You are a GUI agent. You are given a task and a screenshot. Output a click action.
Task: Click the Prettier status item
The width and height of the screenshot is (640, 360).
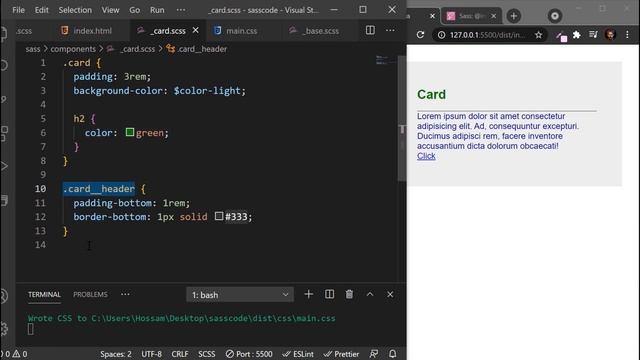coord(341,354)
